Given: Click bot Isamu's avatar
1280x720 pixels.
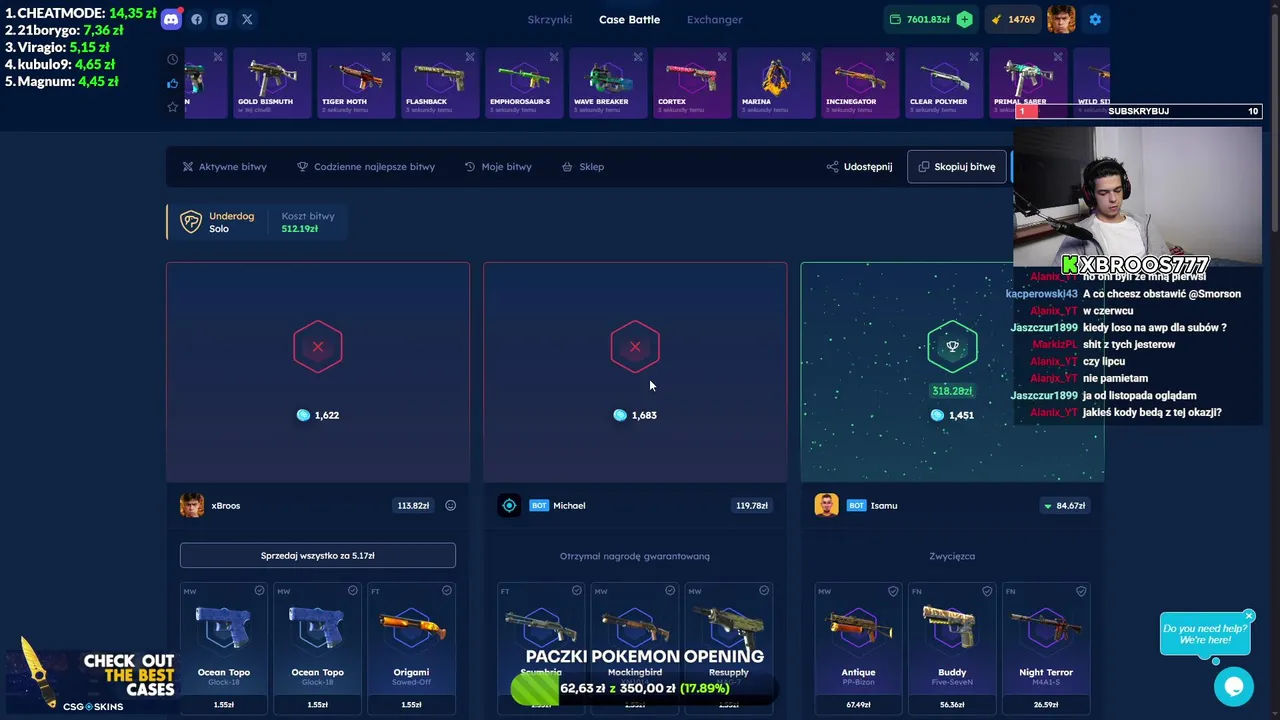Looking at the screenshot, I should click(826, 505).
